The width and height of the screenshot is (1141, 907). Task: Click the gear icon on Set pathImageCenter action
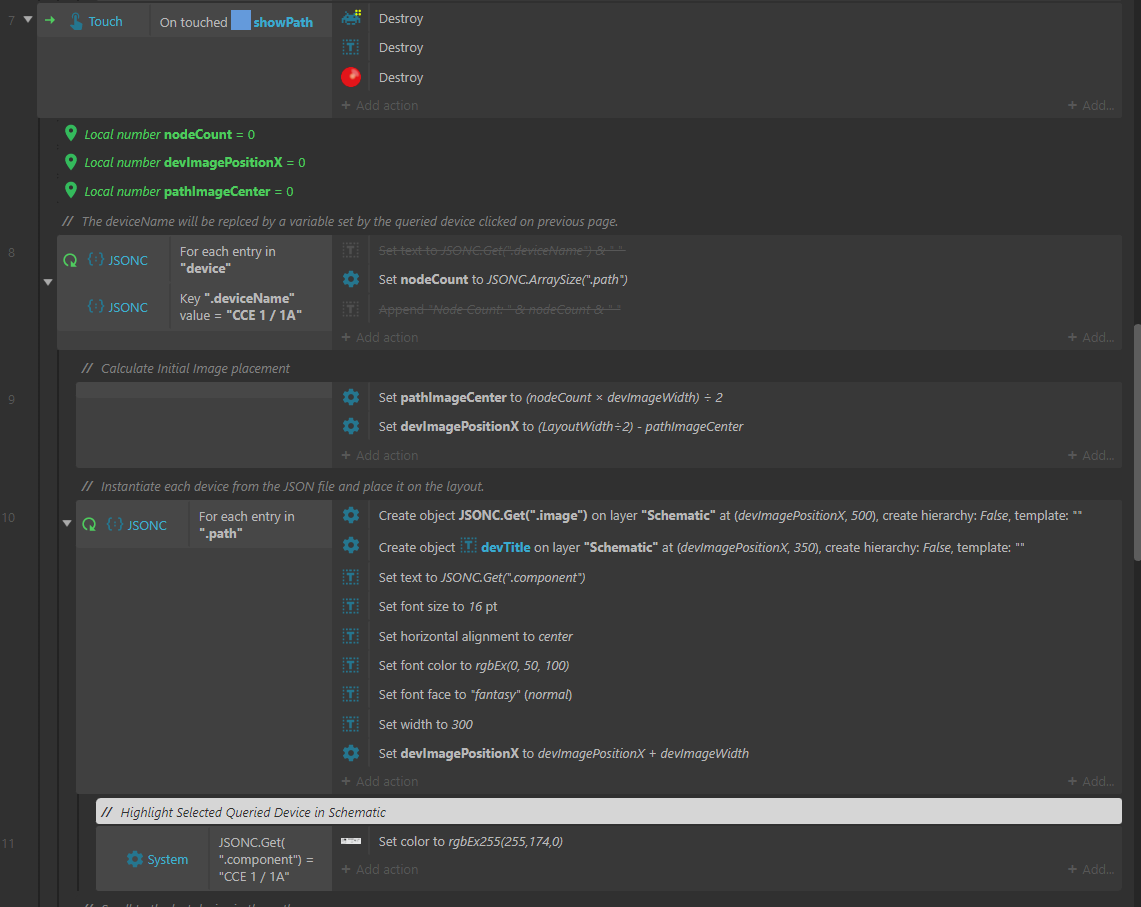tap(351, 396)
